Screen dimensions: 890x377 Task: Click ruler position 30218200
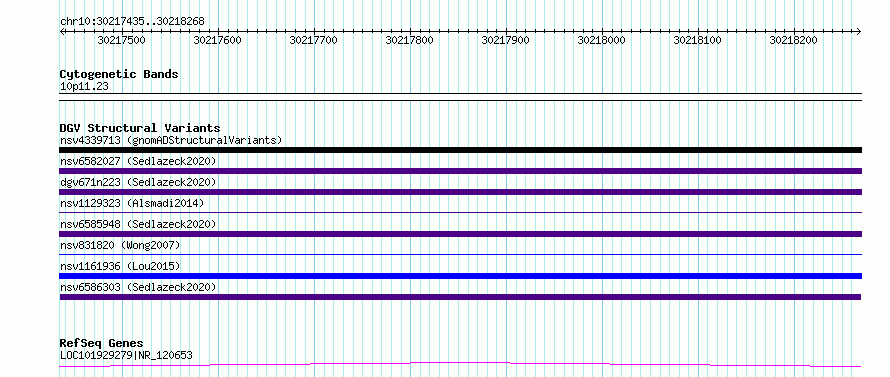click(793, 40)
